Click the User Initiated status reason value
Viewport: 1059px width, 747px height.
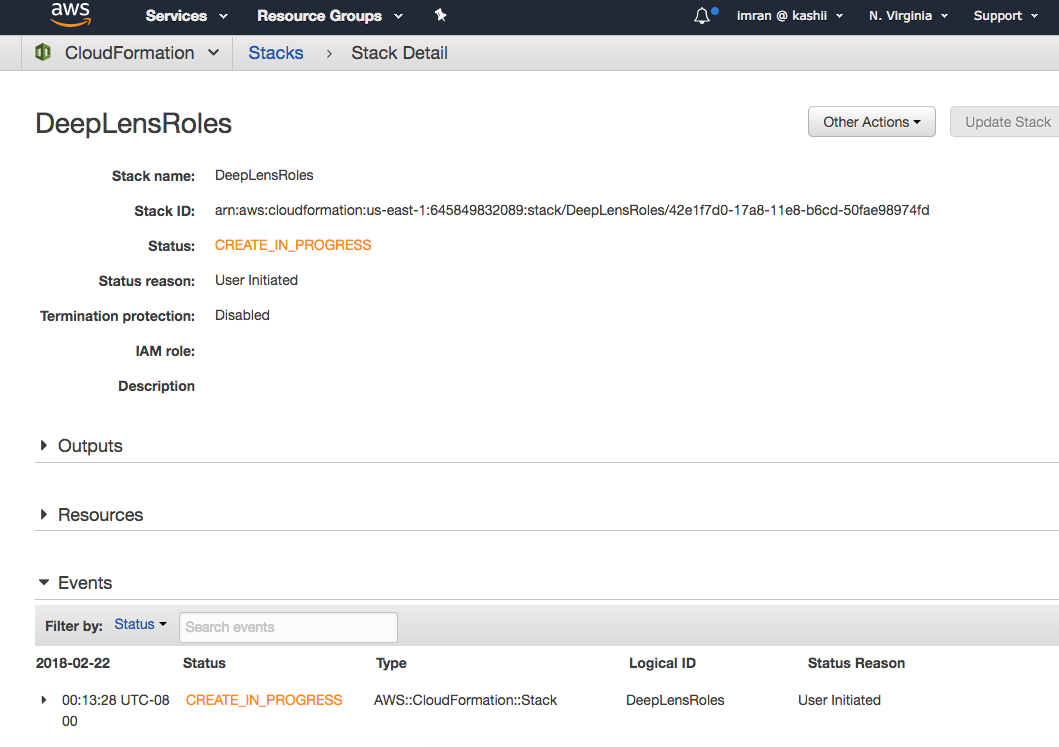click(x=256, y=280)
